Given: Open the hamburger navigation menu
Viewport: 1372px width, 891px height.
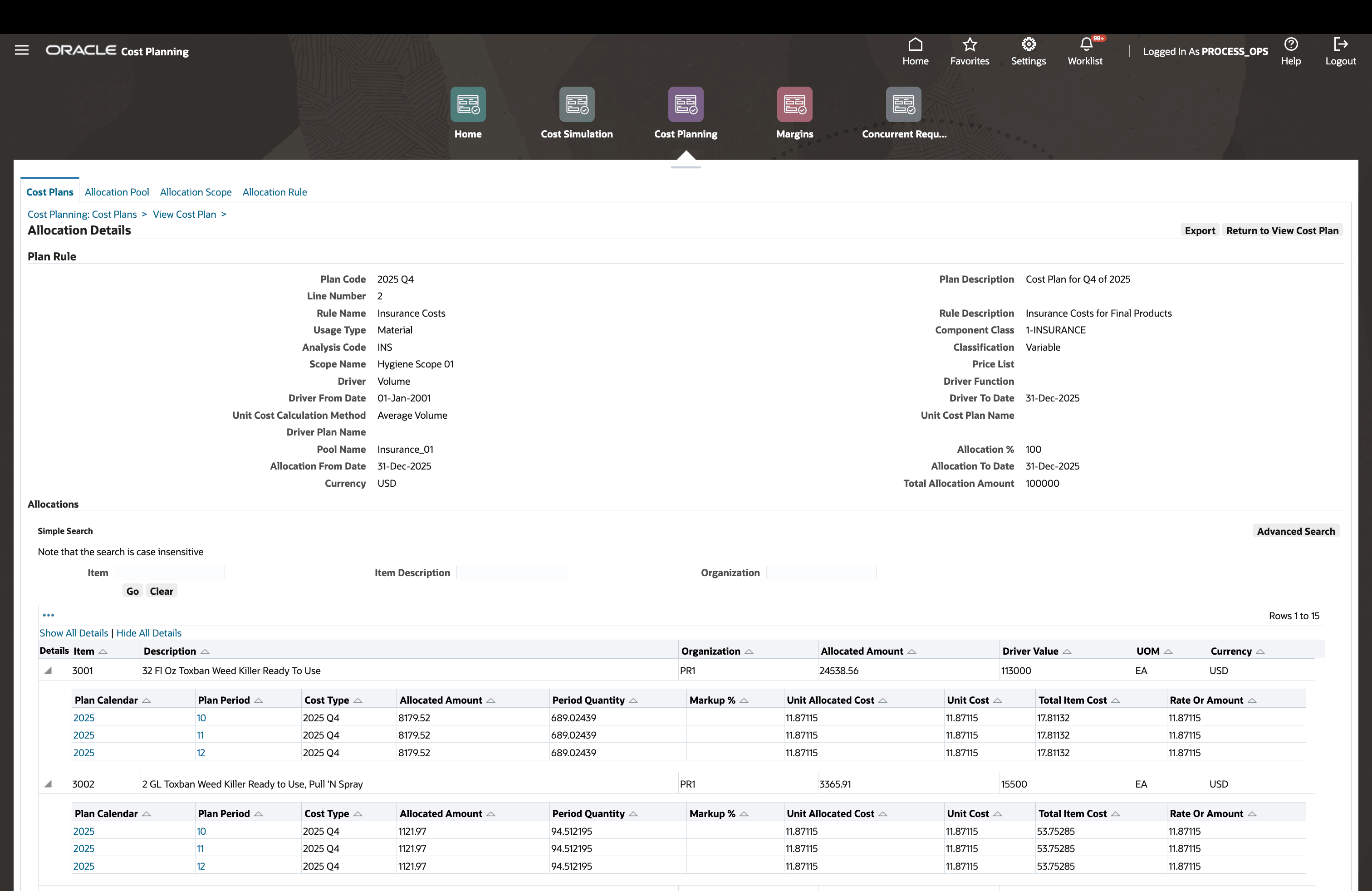Looking at the screenshot, I should tap(22, 50).
